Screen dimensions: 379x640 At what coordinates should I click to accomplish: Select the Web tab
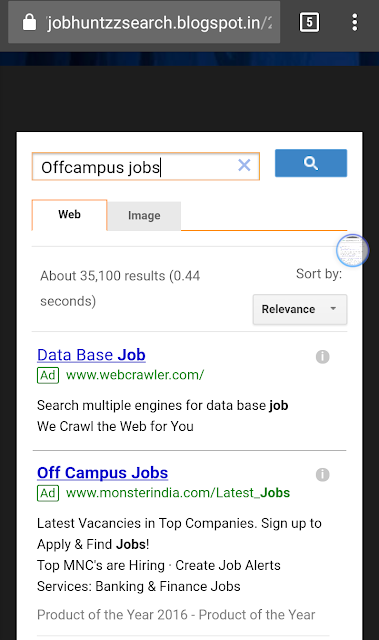[69, 215]
